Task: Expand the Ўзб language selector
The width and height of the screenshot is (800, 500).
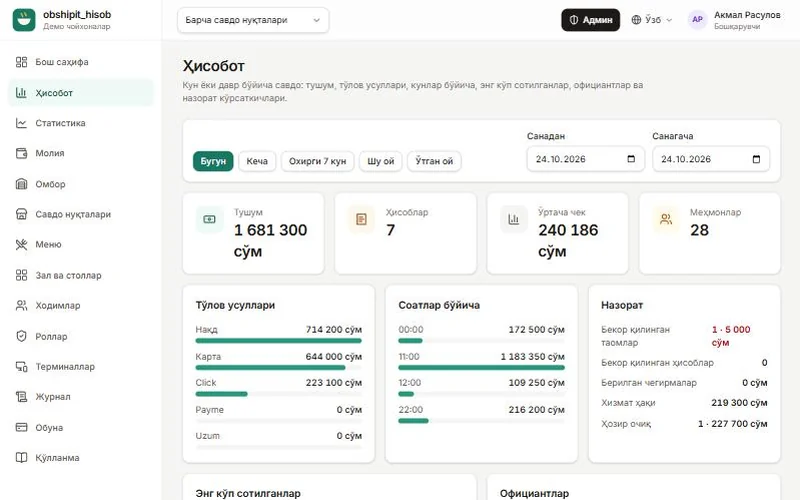Action: [x=652, y=20]
